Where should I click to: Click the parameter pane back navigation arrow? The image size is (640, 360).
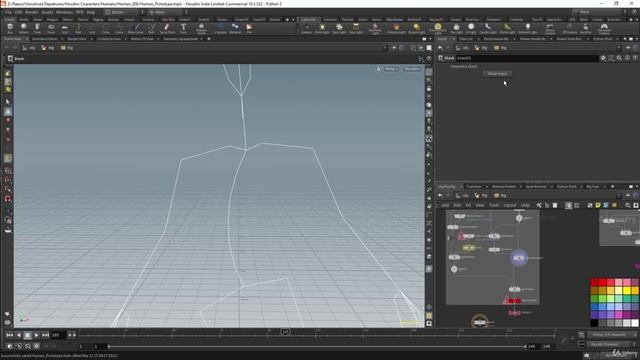[x=440, y=48]
